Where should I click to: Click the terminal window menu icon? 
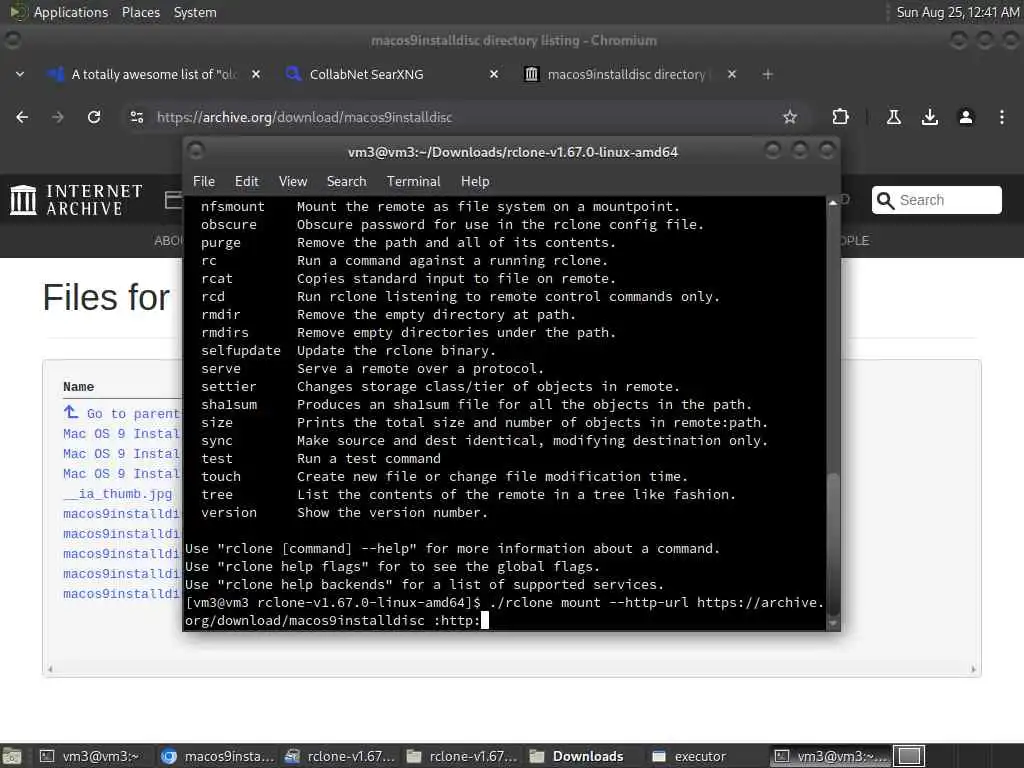click(195, 152)
